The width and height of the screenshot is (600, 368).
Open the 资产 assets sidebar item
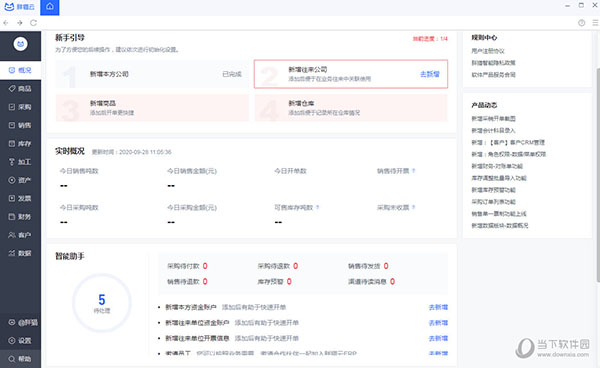(x=20, y=180)
